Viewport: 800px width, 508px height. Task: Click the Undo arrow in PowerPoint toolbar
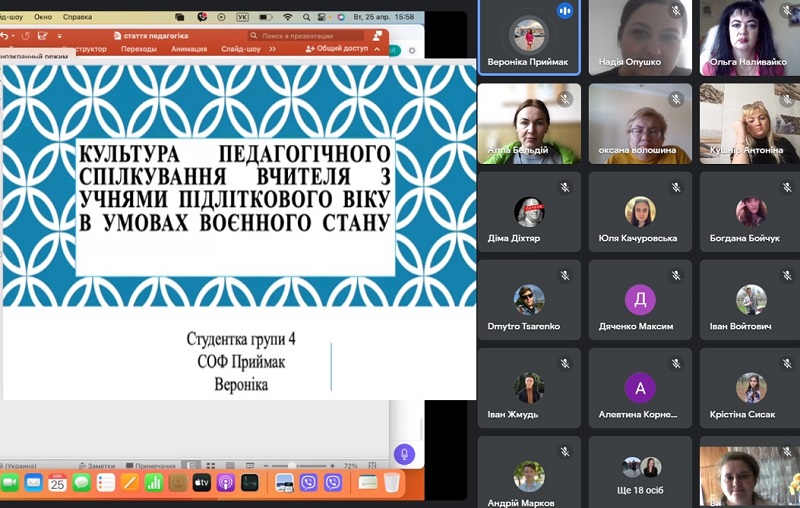click(5, 36)
